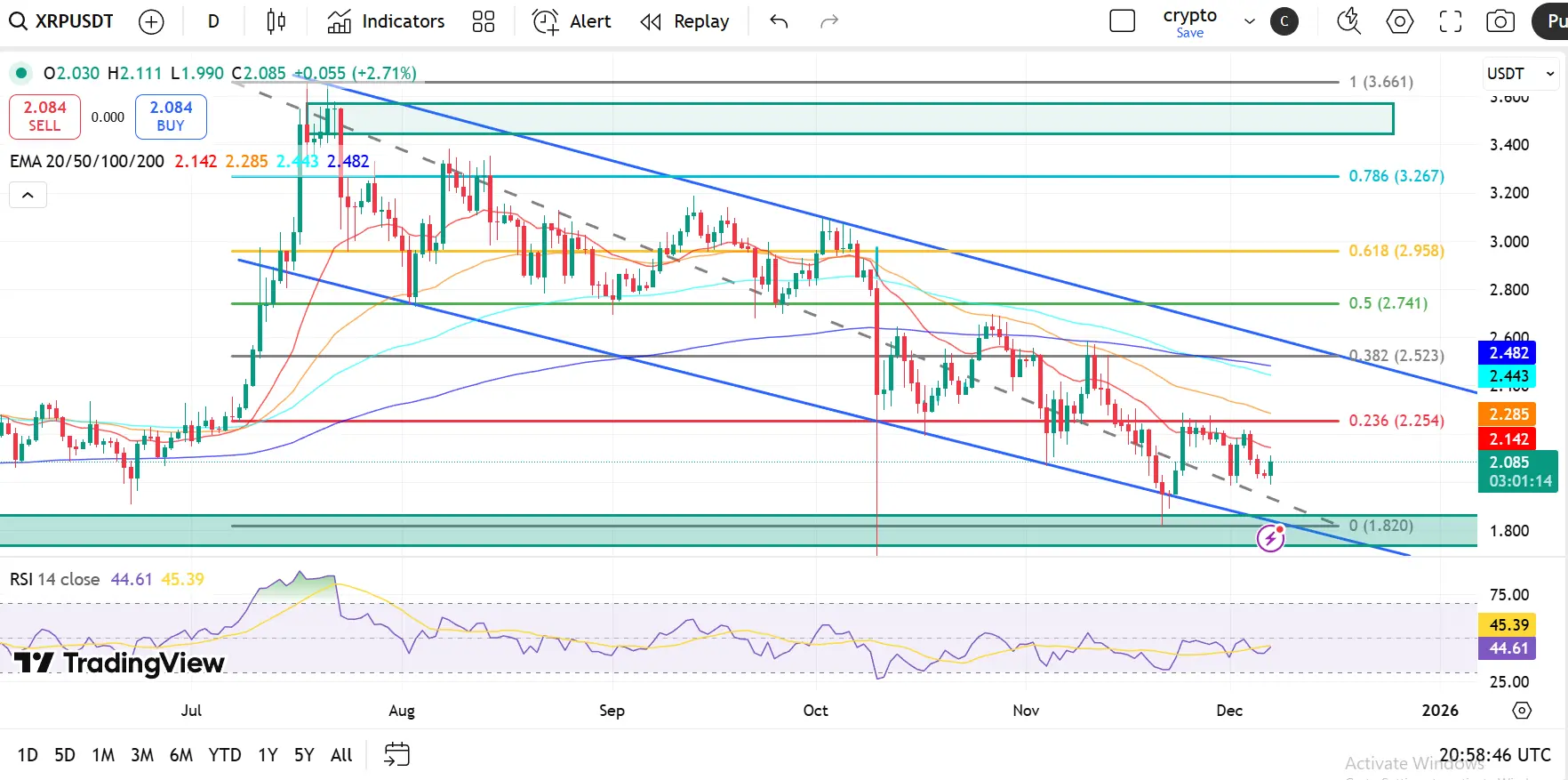The height and width of the screenshot is (780, 1568).
Task: Click the market status green dot
Action: pyautogui.click(x=21, y=73)
